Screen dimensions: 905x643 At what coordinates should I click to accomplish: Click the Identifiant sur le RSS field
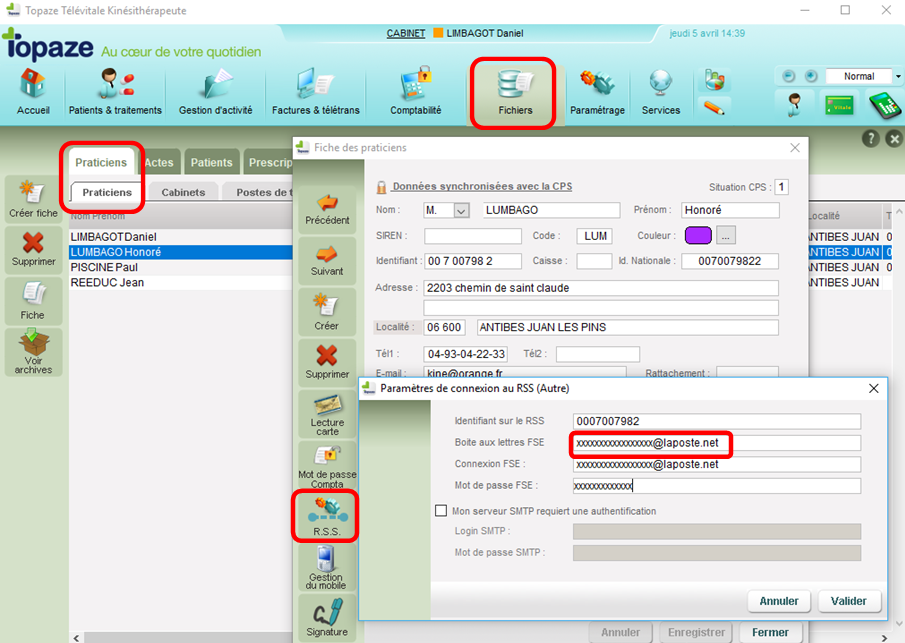click(717, 421)
